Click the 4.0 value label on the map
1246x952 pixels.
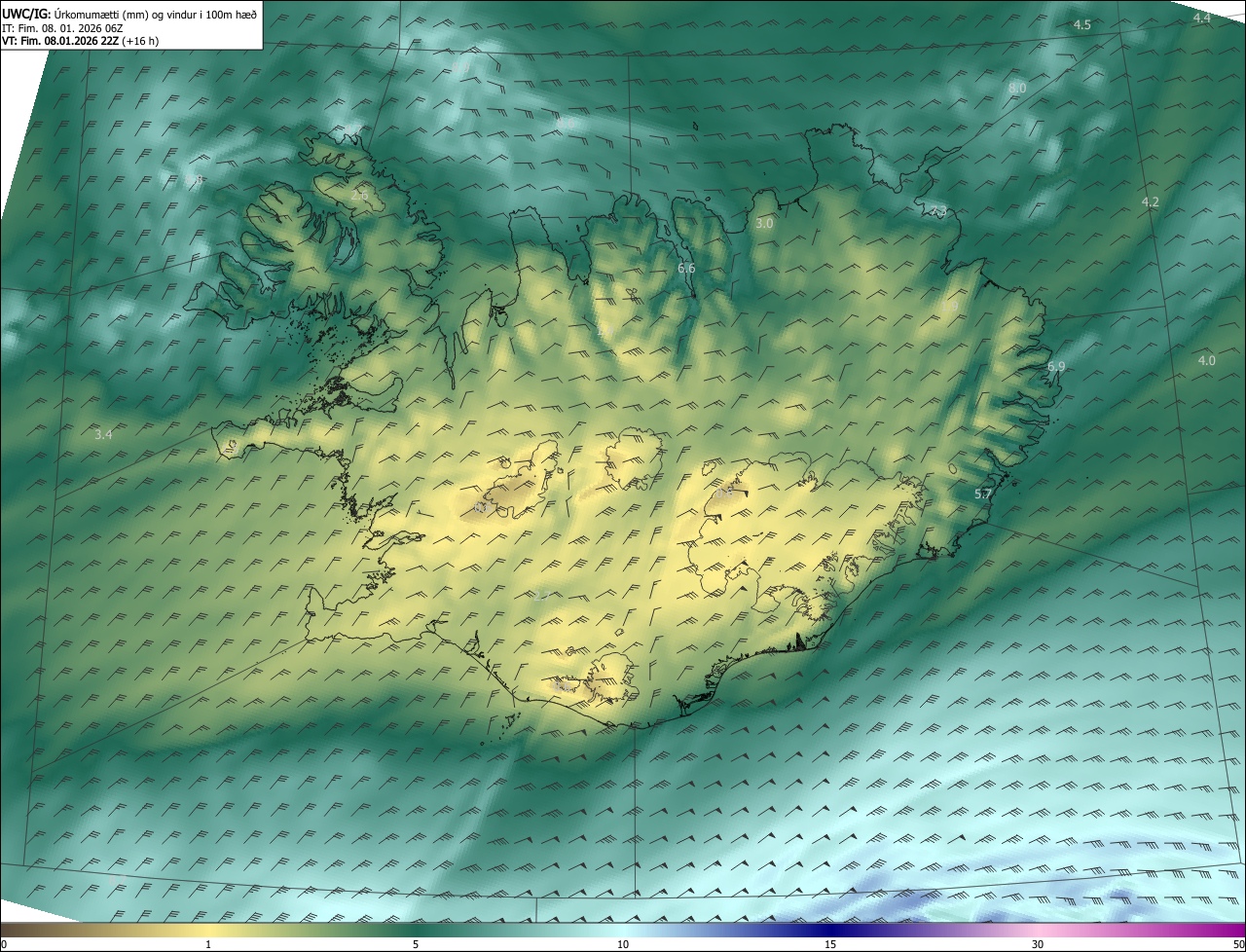(1206, 360)
